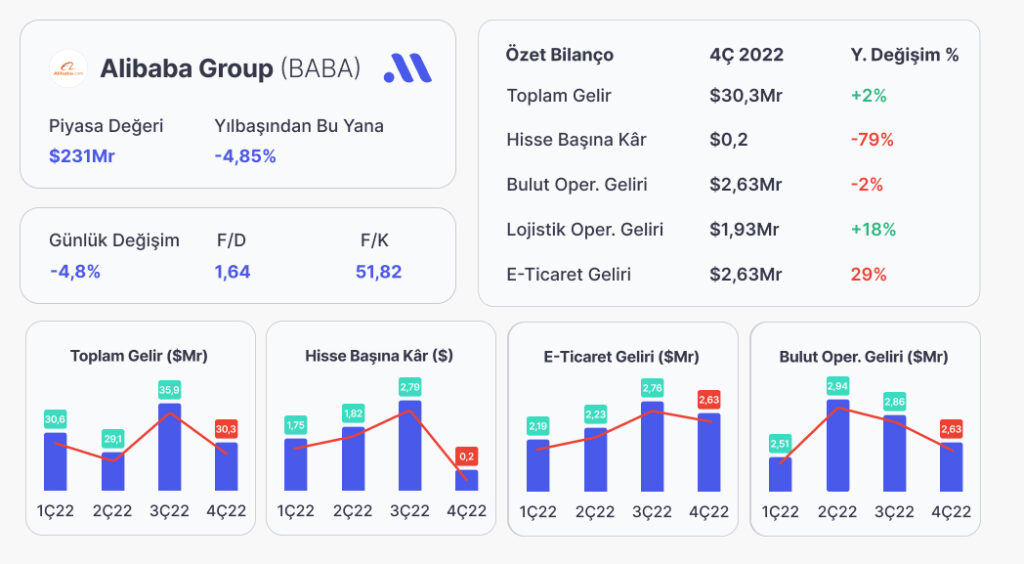The image size is (1024, 564).
Task: Click the 1,75 label in EPS chart
Action: [x=295, y=425]
